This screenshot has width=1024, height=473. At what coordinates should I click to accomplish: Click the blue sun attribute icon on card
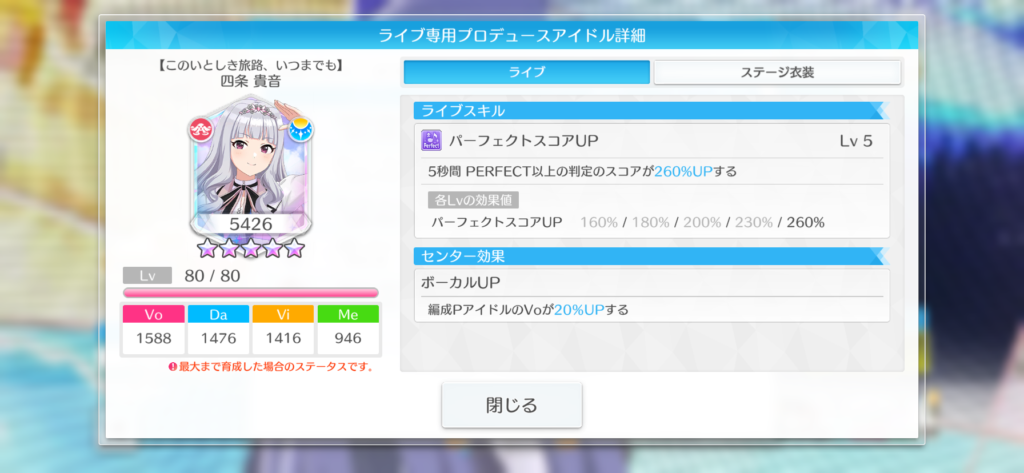click(x=300, y=129)
